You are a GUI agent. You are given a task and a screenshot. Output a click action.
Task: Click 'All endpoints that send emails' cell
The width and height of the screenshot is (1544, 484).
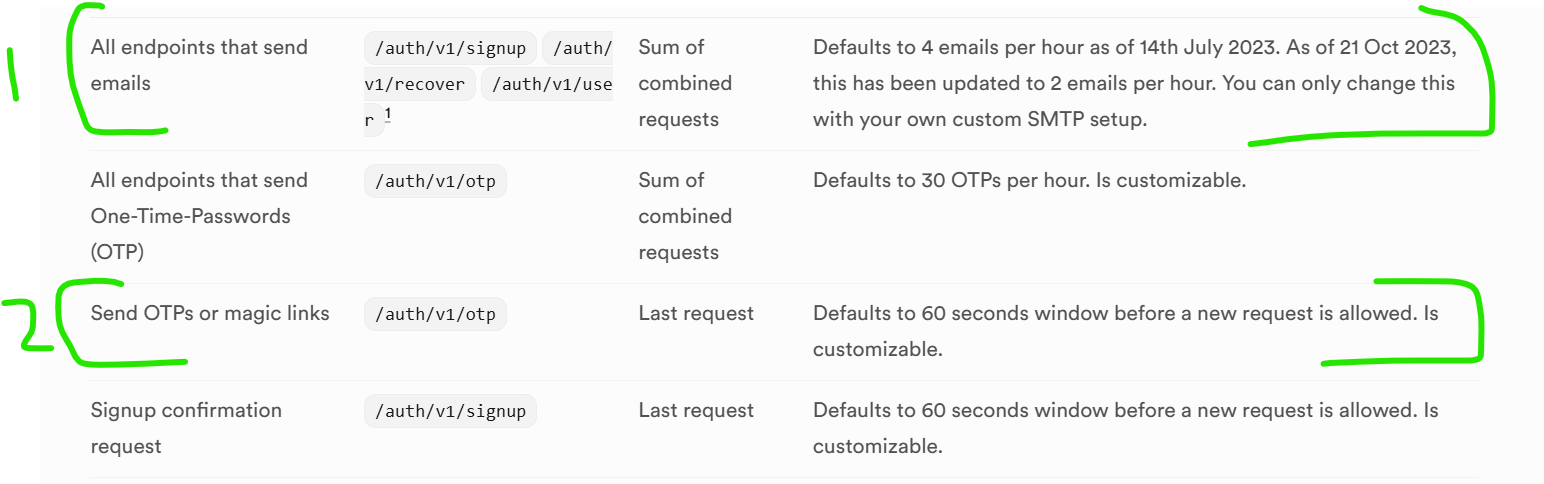[199, 65]
